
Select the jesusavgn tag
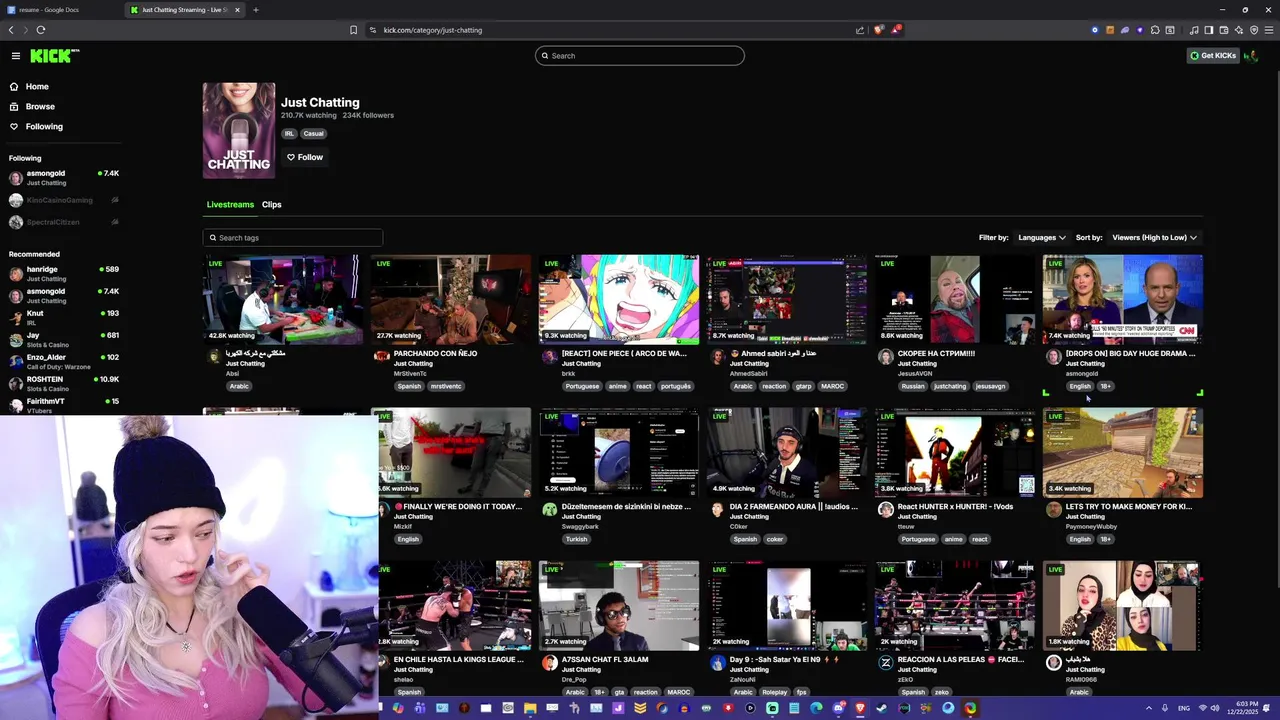click(x=990, y=386)
